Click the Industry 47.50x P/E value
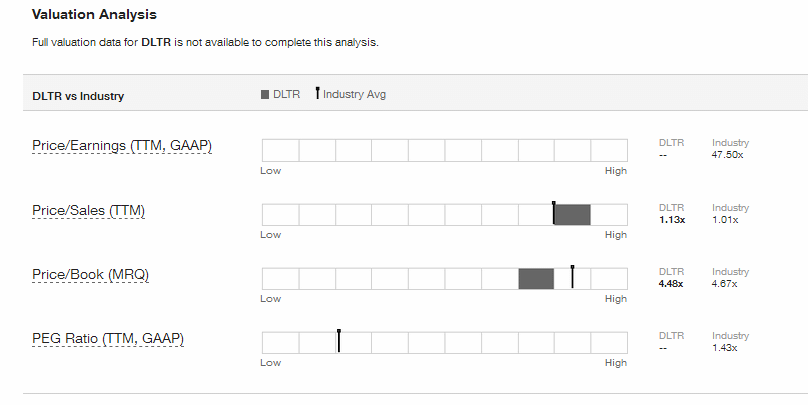The width and height of the screenshot is (808, 405). coord(727,155)
